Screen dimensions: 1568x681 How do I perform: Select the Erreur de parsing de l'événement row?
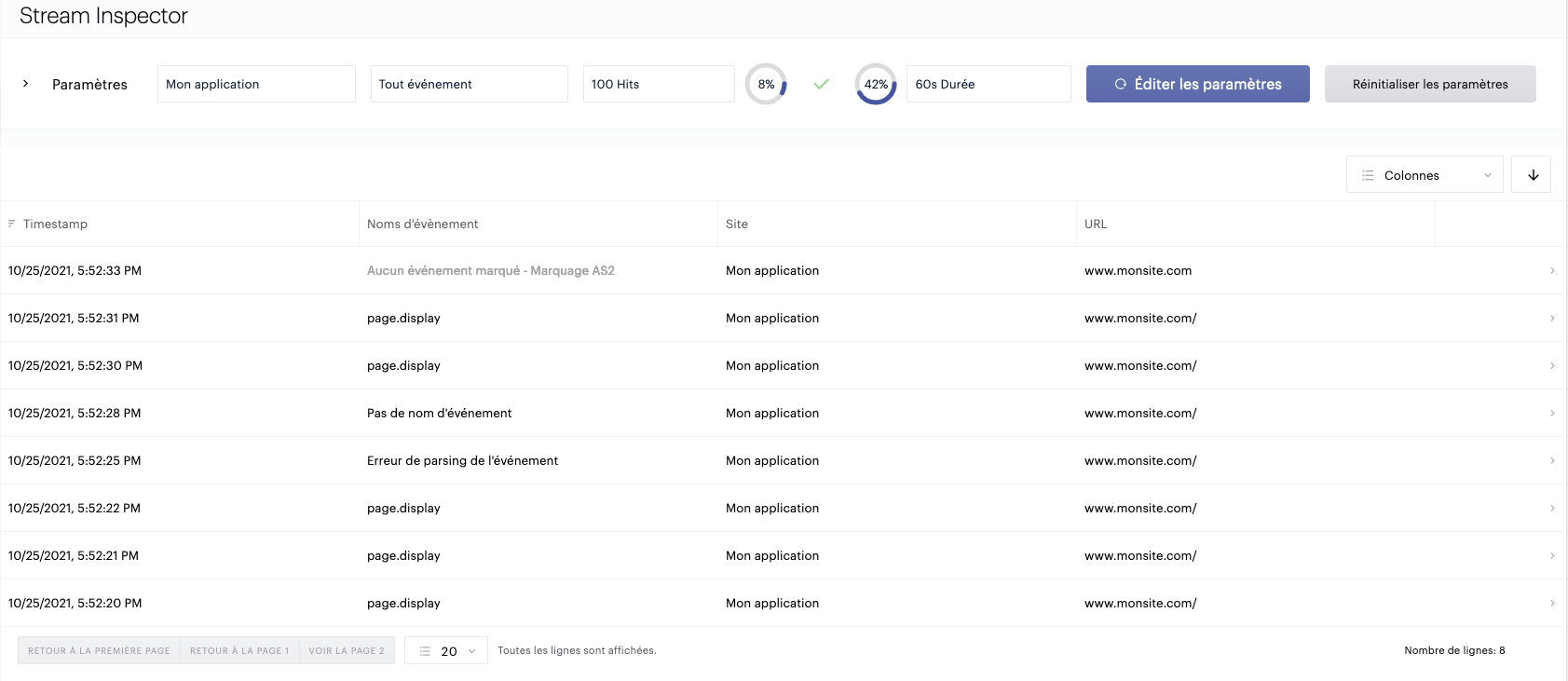pos(463,461)
